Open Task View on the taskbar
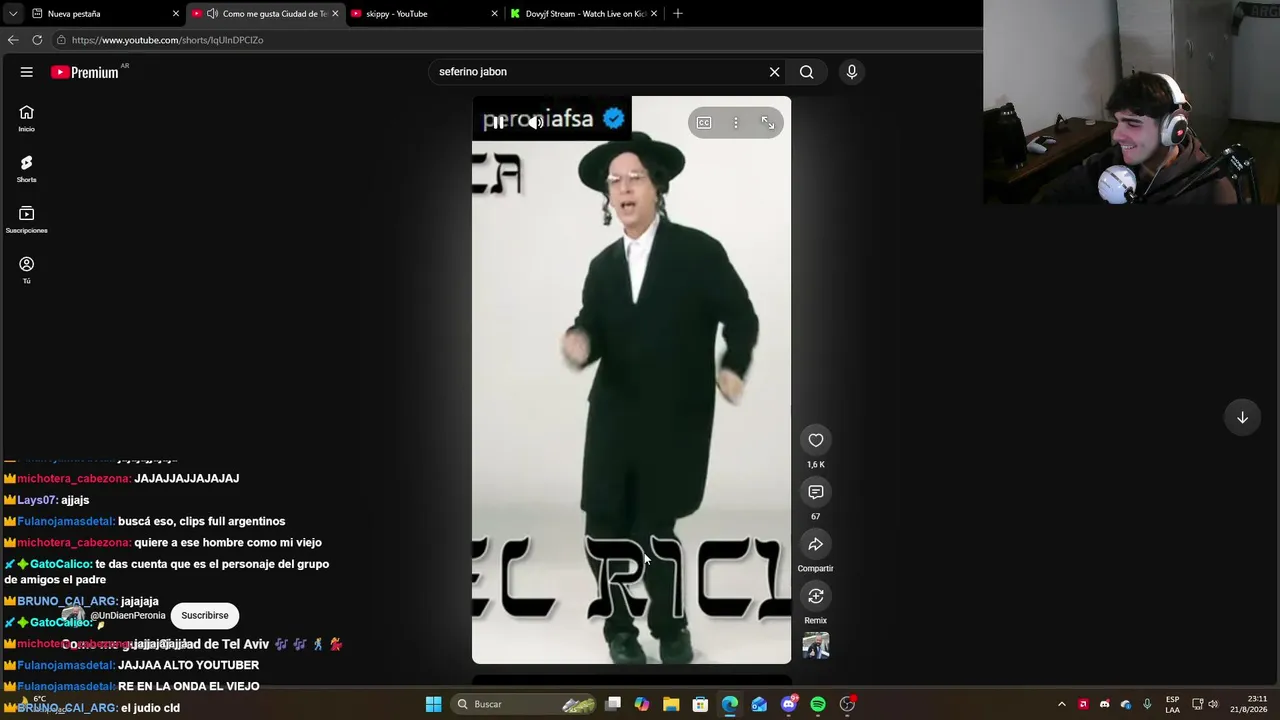The width and height of the screenshot is (1280, 720). (613, 705)
